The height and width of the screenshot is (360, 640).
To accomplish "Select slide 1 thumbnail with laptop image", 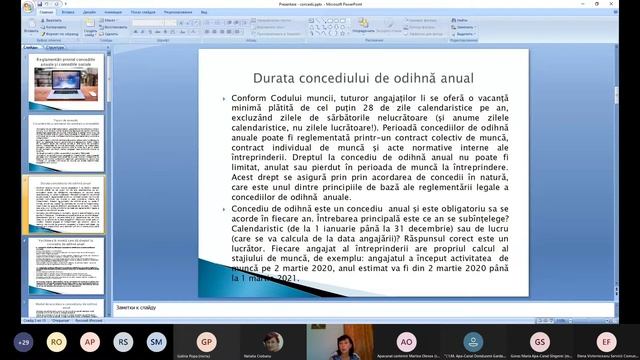I will pyautogui.click(x=66, y=83).
